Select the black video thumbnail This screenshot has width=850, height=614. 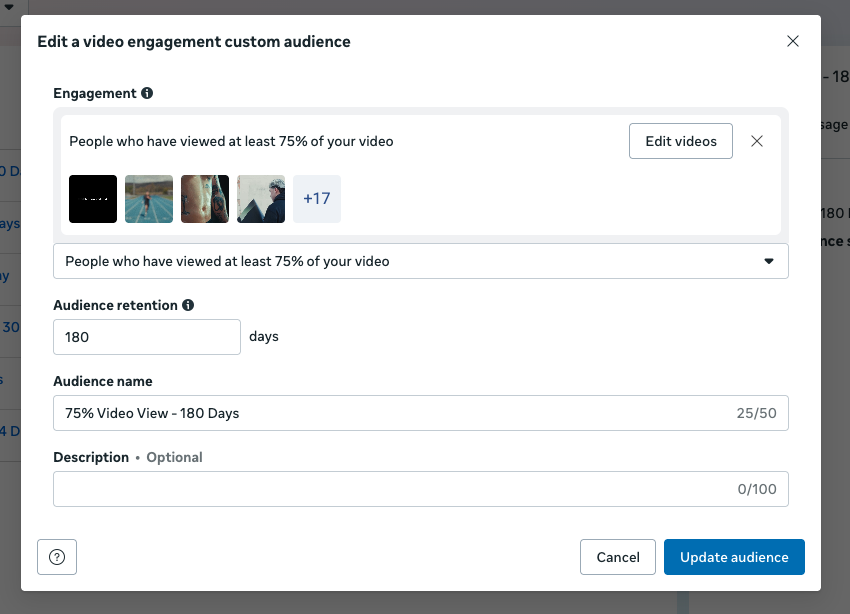click(x=93, y=199)
